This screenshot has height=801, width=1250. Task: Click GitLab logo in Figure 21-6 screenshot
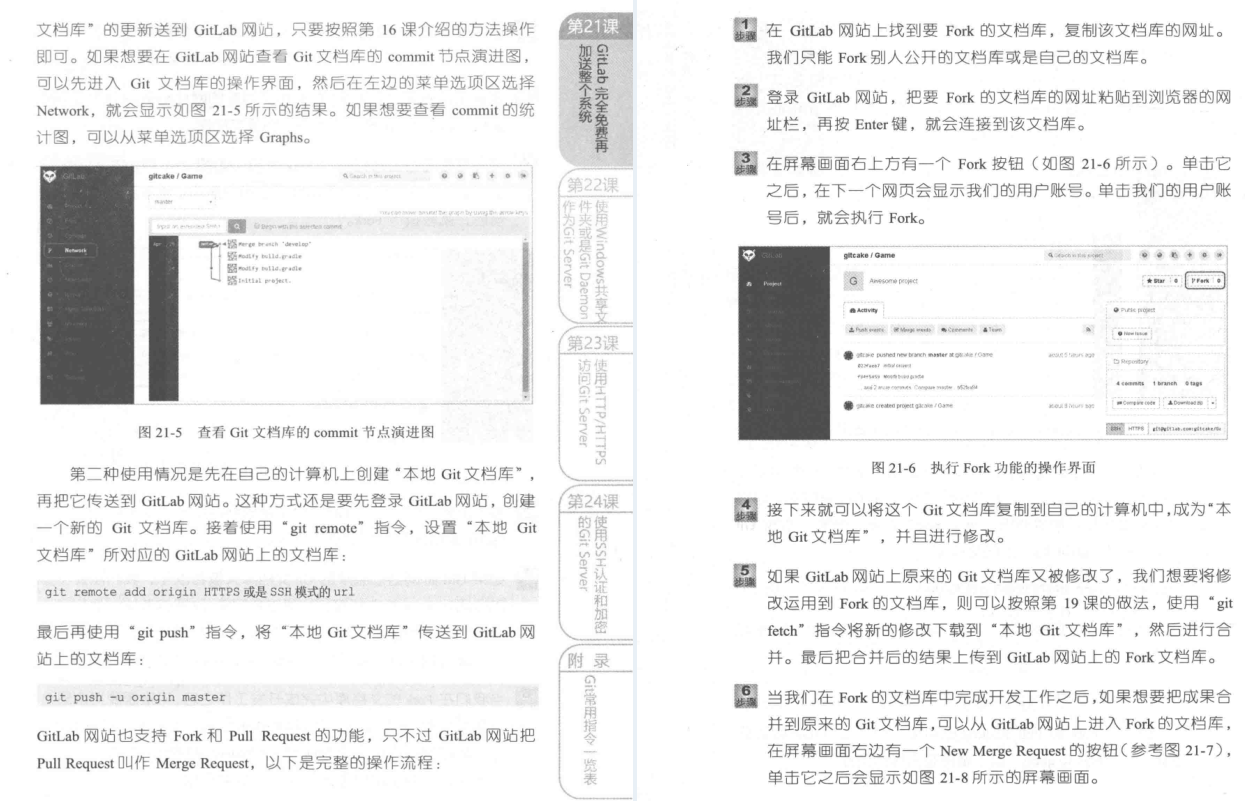point(749,256)
